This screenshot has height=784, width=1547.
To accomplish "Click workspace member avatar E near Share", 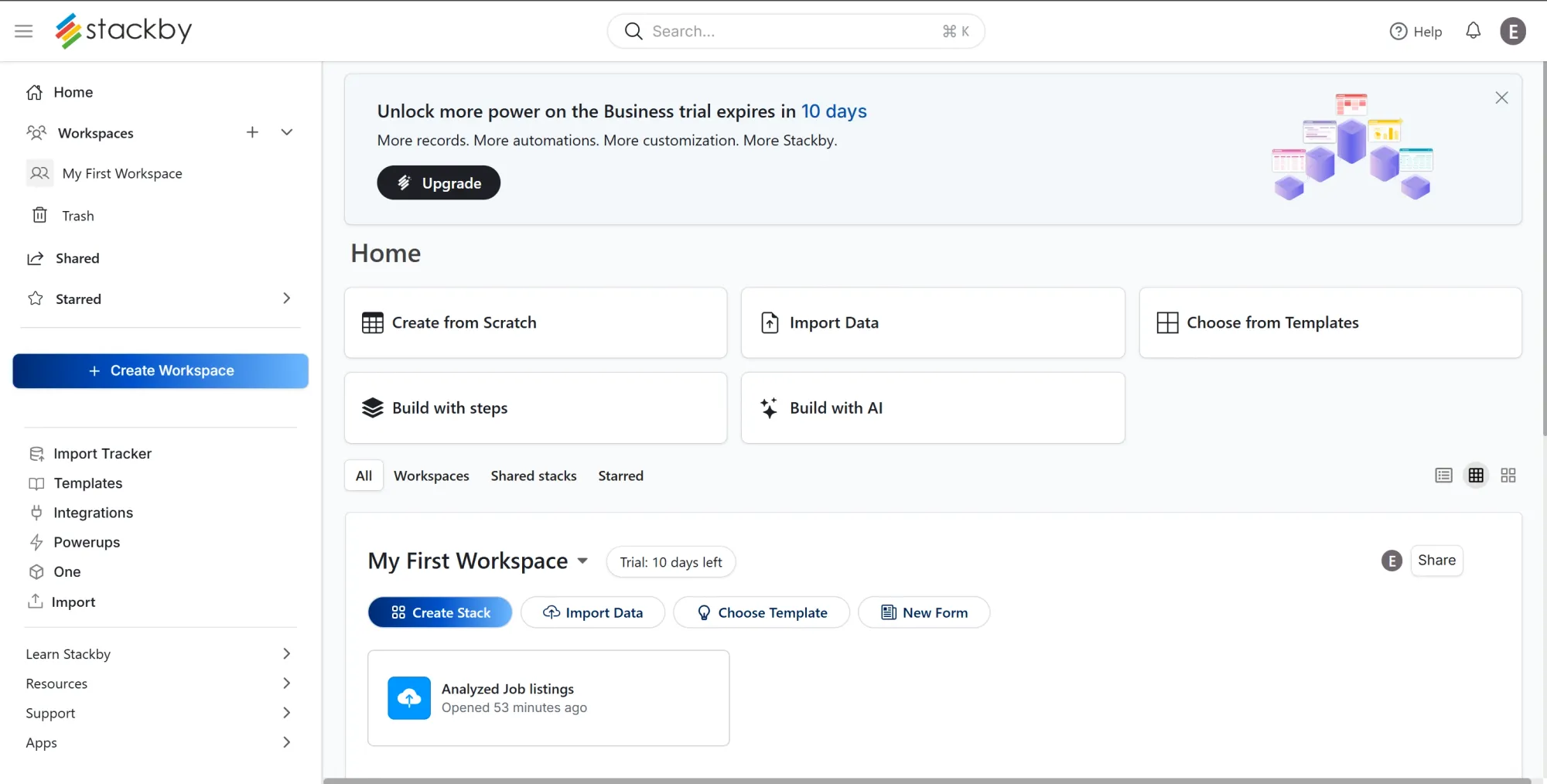I will (x=1392, y=561).
